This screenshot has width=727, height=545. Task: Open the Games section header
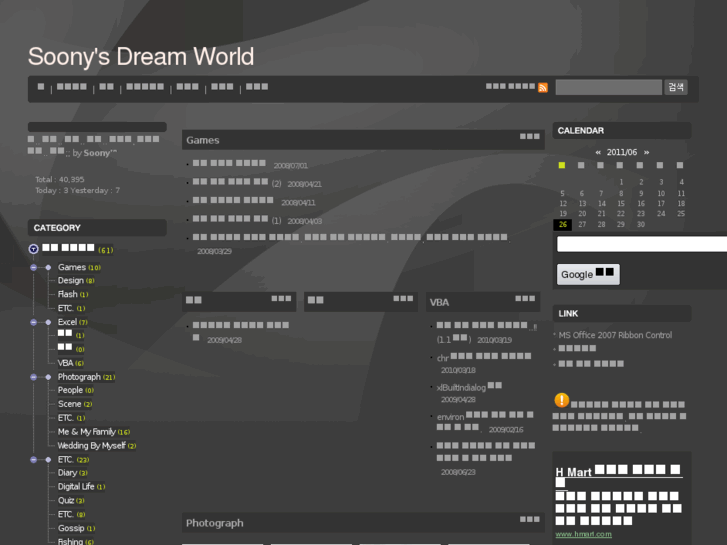[x=203, y=140]
